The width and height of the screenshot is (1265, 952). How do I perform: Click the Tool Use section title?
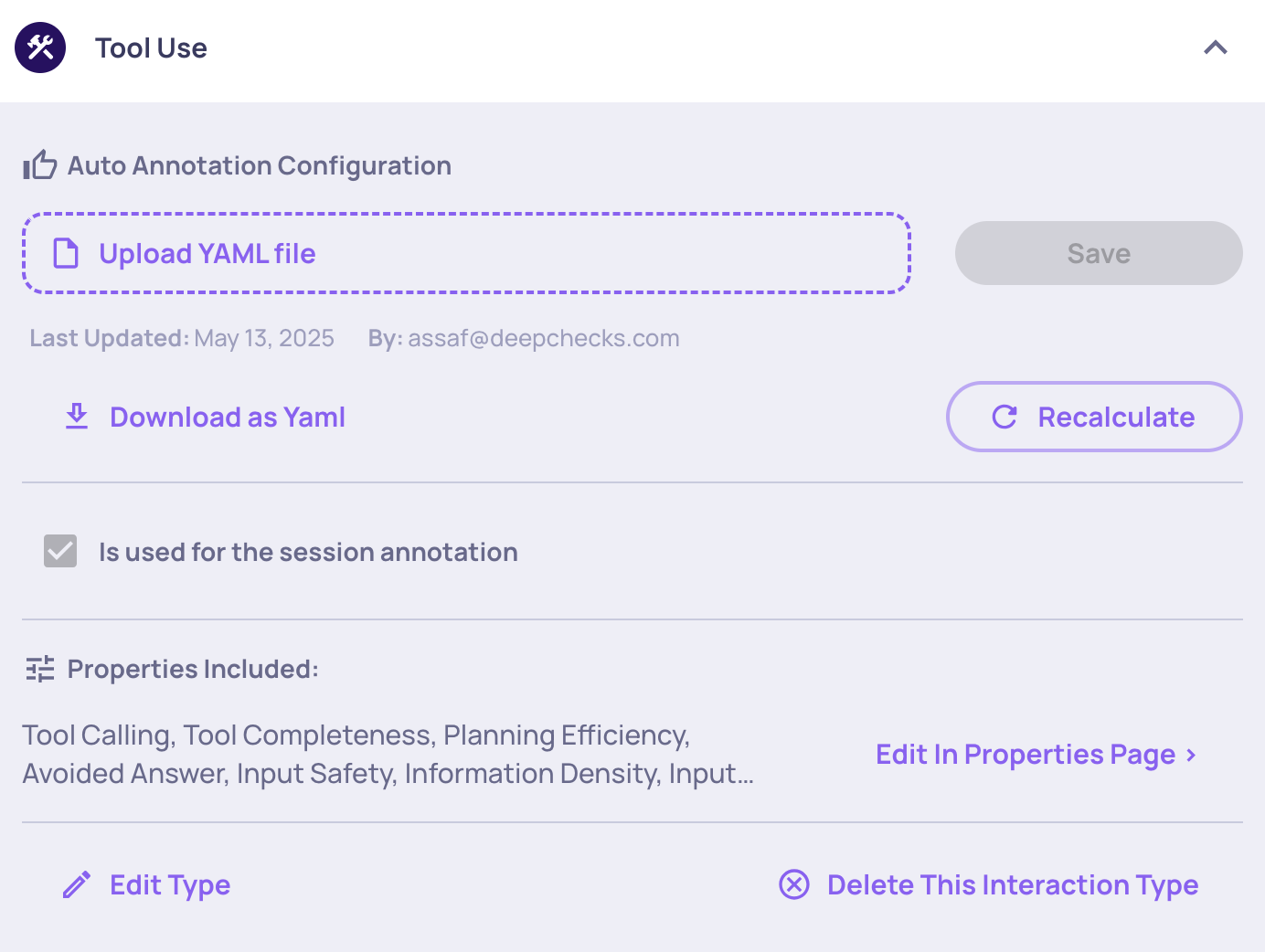pos(151,48)
